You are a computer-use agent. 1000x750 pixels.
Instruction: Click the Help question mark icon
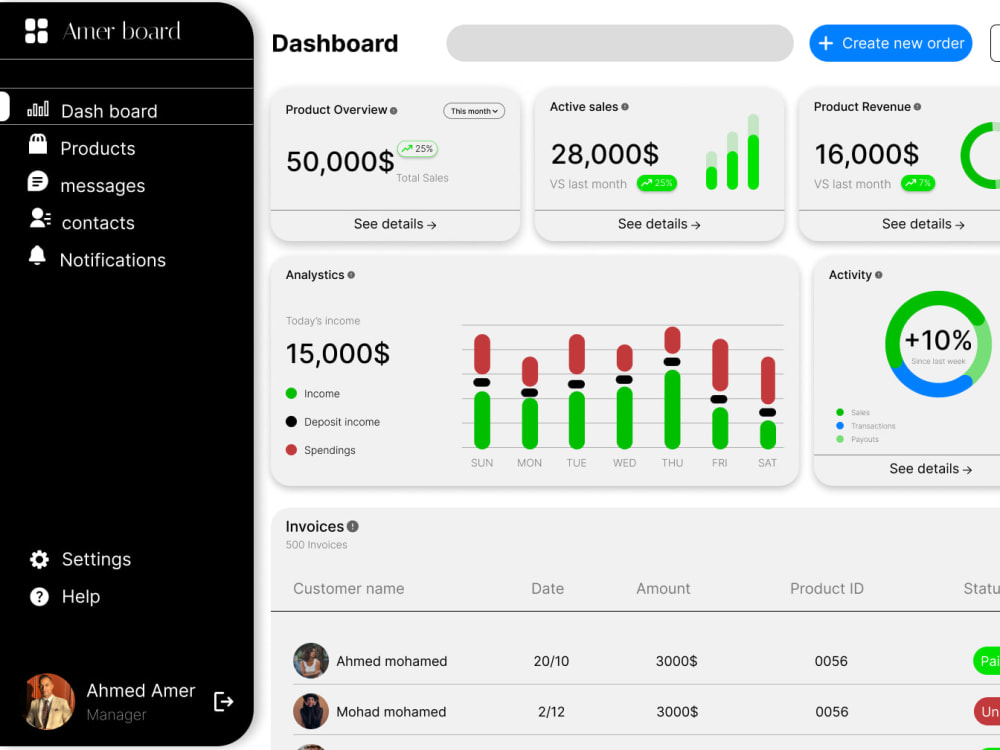(39, 596)
